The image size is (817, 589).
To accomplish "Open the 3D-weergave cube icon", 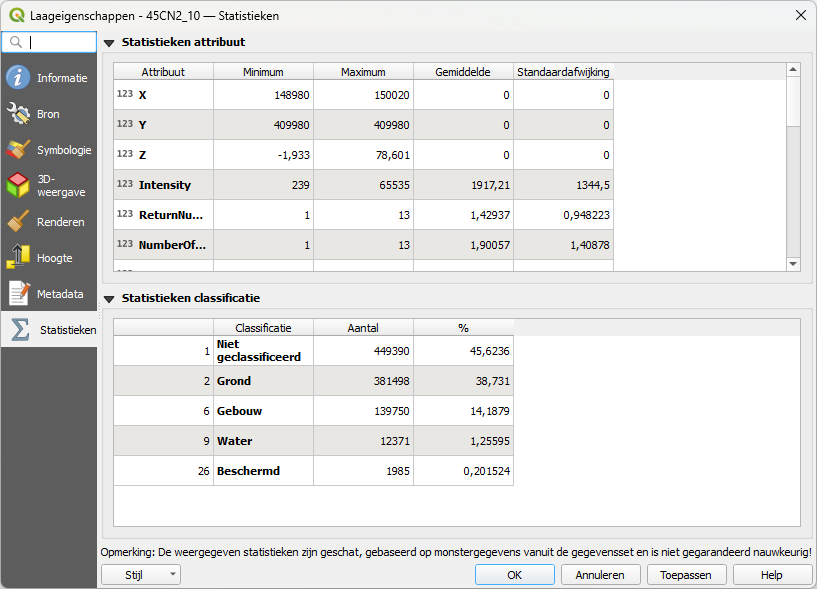I will coord(18,186).
